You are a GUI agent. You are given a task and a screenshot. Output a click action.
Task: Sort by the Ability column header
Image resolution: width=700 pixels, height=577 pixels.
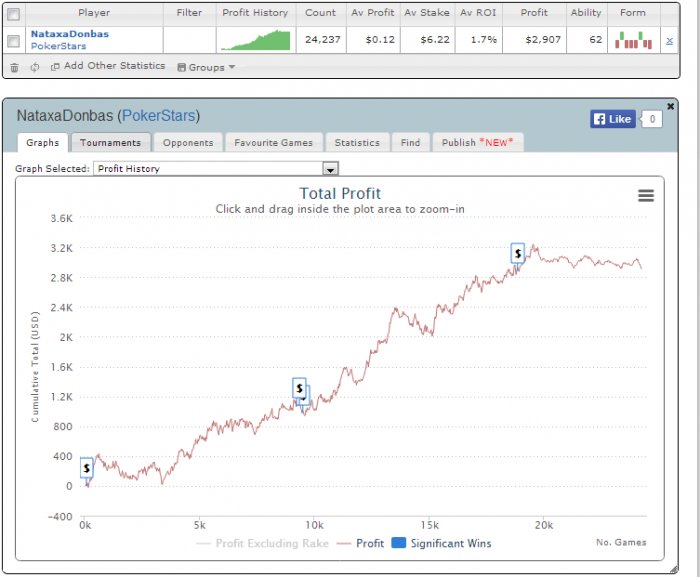(x=586, y=13)
